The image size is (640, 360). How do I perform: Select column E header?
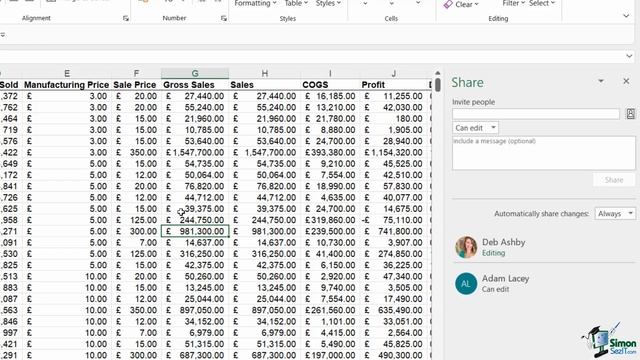click(67, 73)
